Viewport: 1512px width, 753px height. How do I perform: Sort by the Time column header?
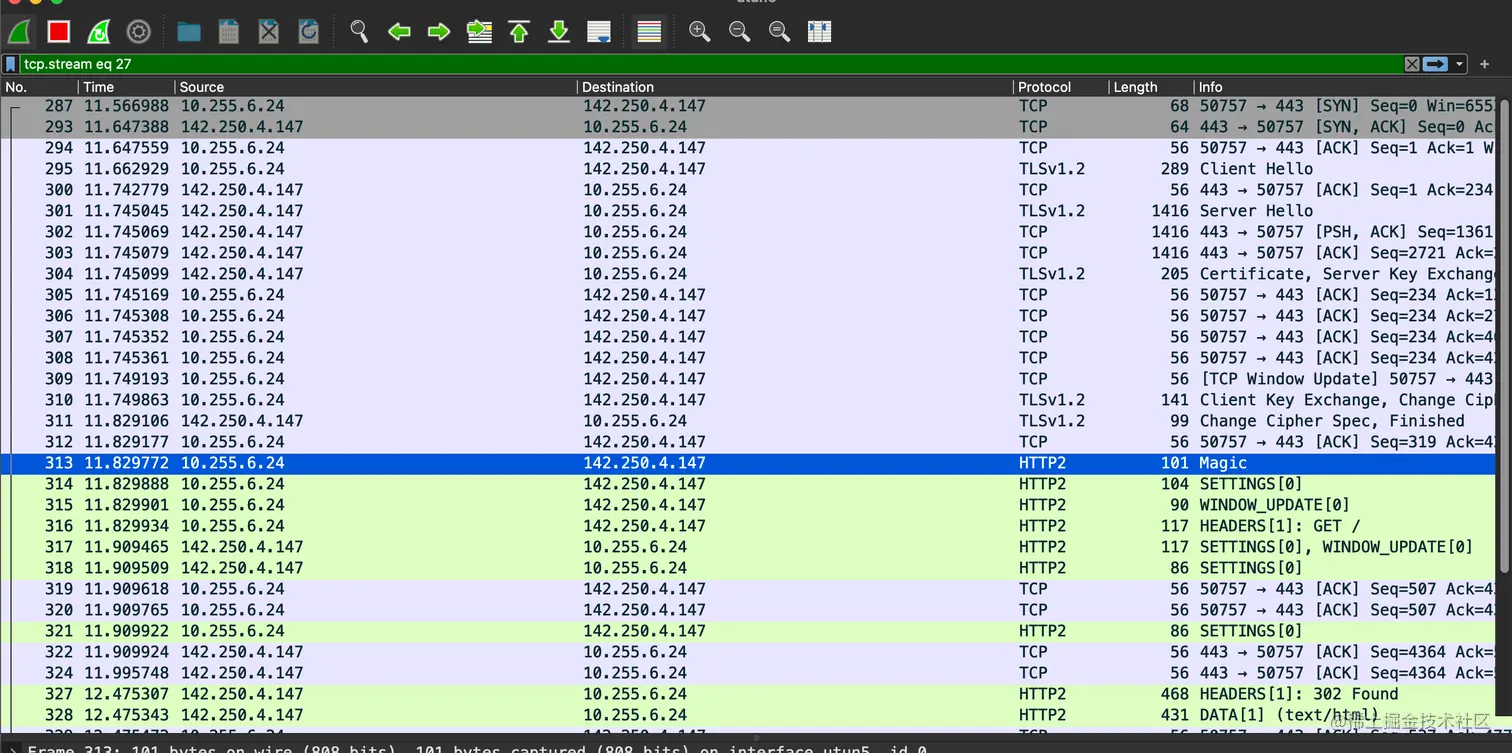coord(127,87)
